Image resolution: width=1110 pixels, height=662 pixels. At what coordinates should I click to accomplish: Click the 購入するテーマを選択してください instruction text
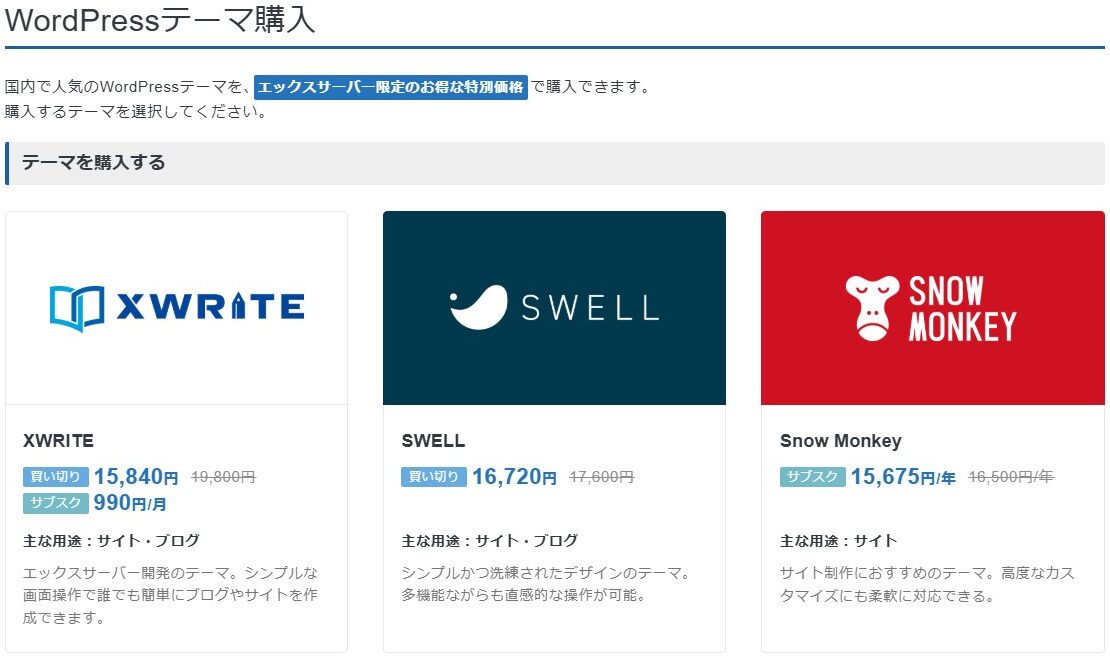pos(136,112)
